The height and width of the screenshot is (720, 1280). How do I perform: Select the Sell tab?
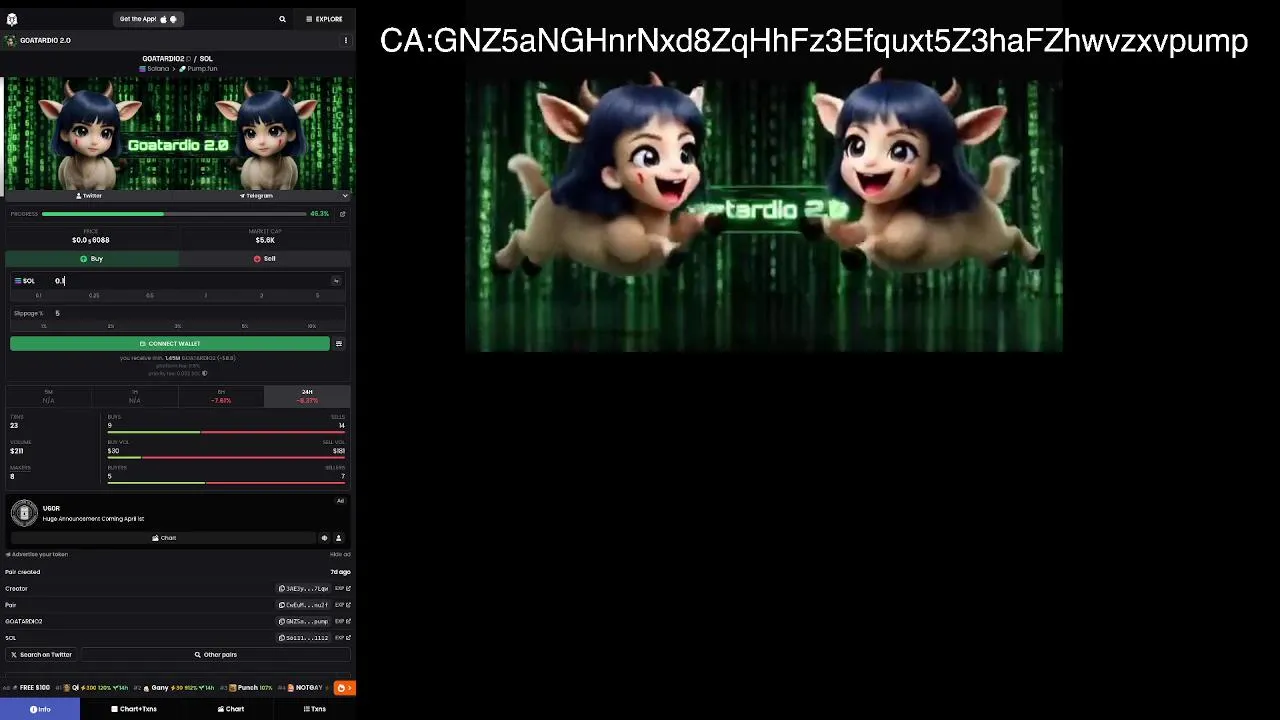tap(265, 259)
